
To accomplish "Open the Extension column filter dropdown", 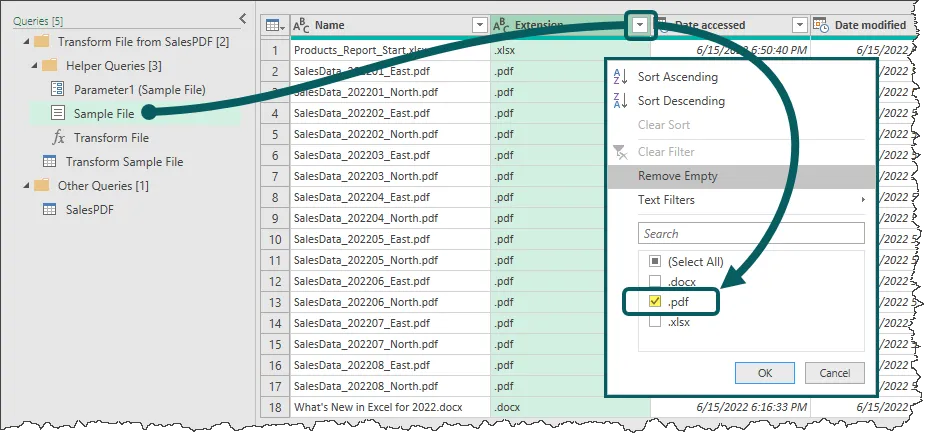I will pos(640,26).
